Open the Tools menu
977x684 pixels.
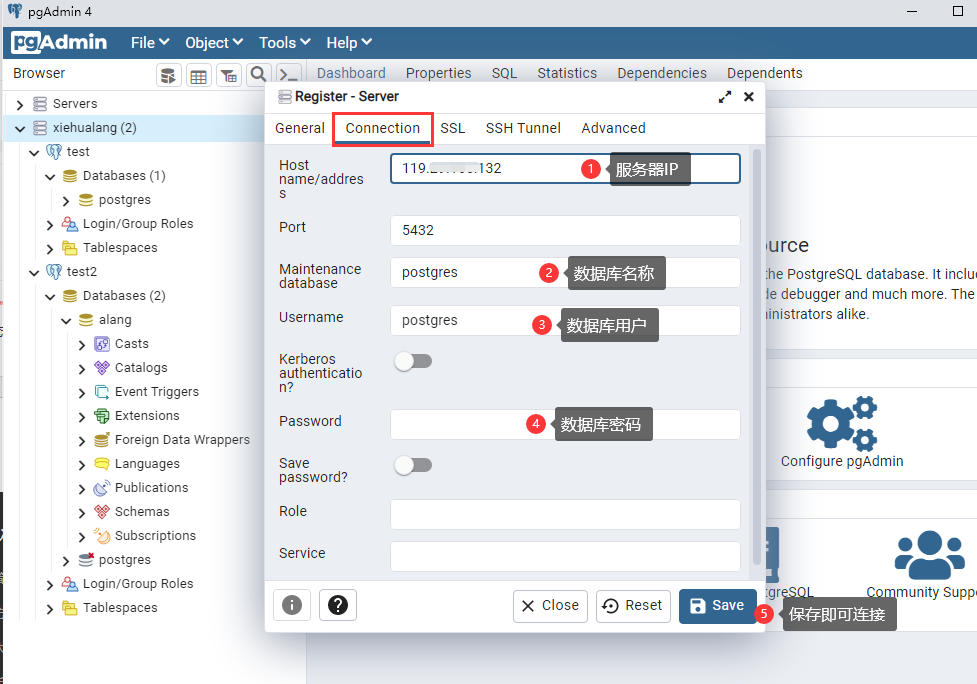pyautogui.click(x=285, y=42)
